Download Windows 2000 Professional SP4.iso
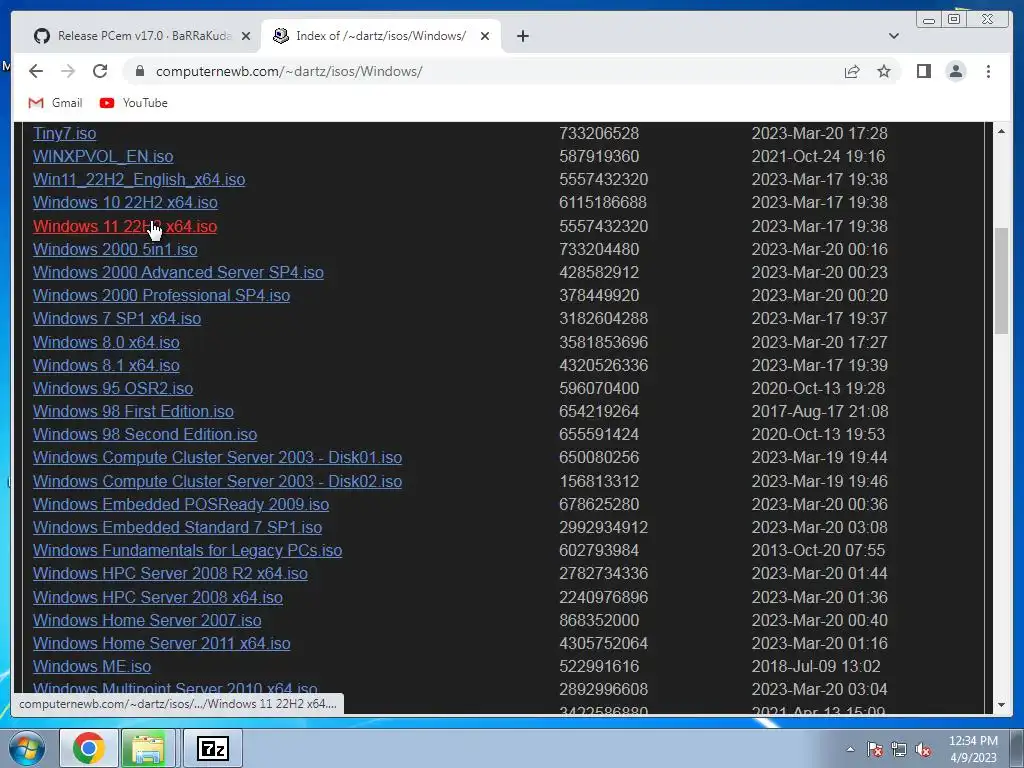This screenshot has height=768, width=1024. click(x=161, y=295)
